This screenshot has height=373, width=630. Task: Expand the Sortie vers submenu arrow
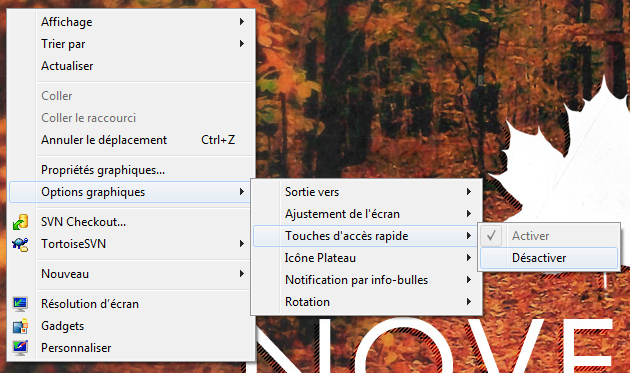[468, 192]
